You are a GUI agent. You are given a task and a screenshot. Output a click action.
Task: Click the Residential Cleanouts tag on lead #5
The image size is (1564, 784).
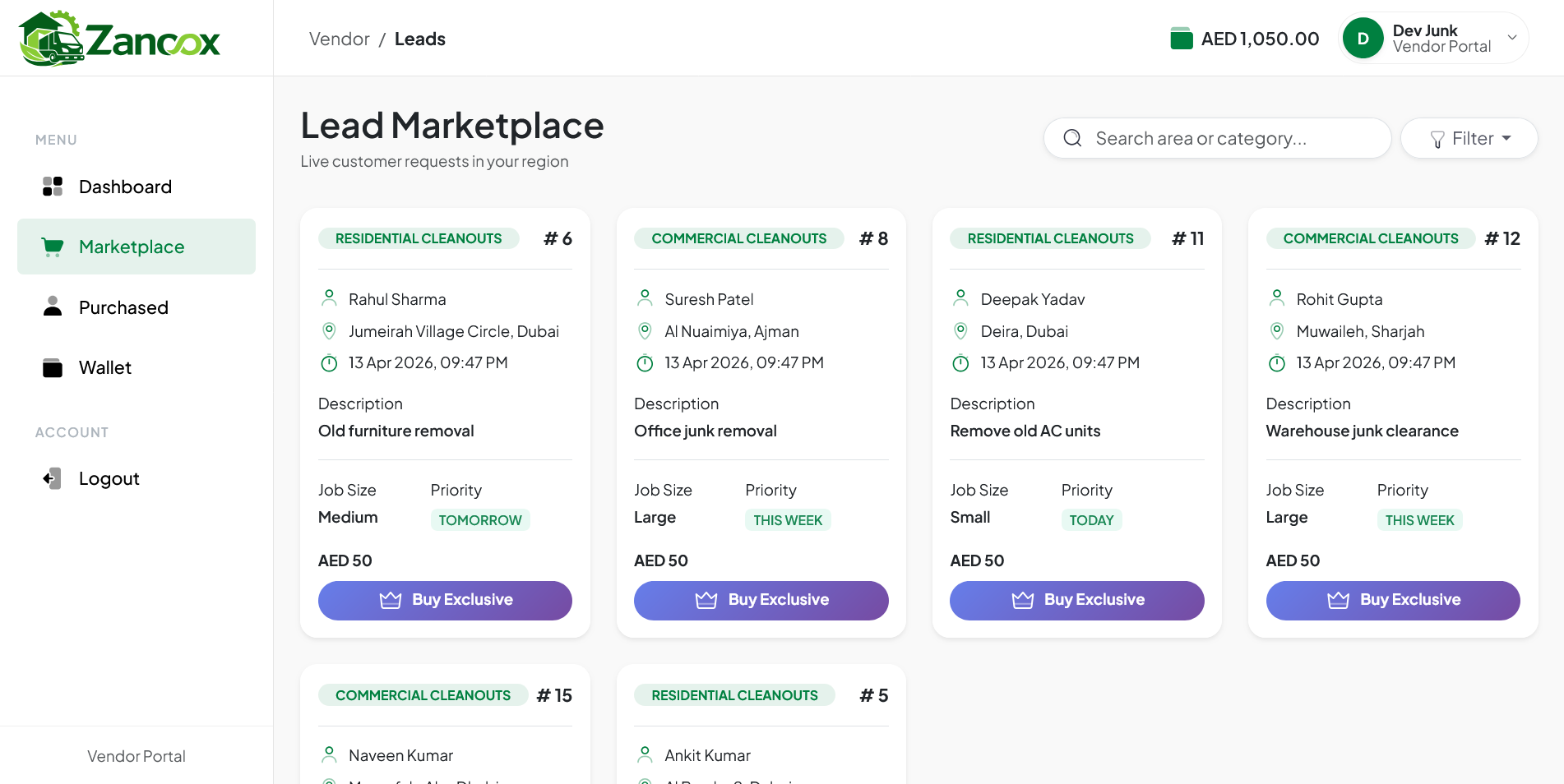pyautogui.click(x=734, y=695)
